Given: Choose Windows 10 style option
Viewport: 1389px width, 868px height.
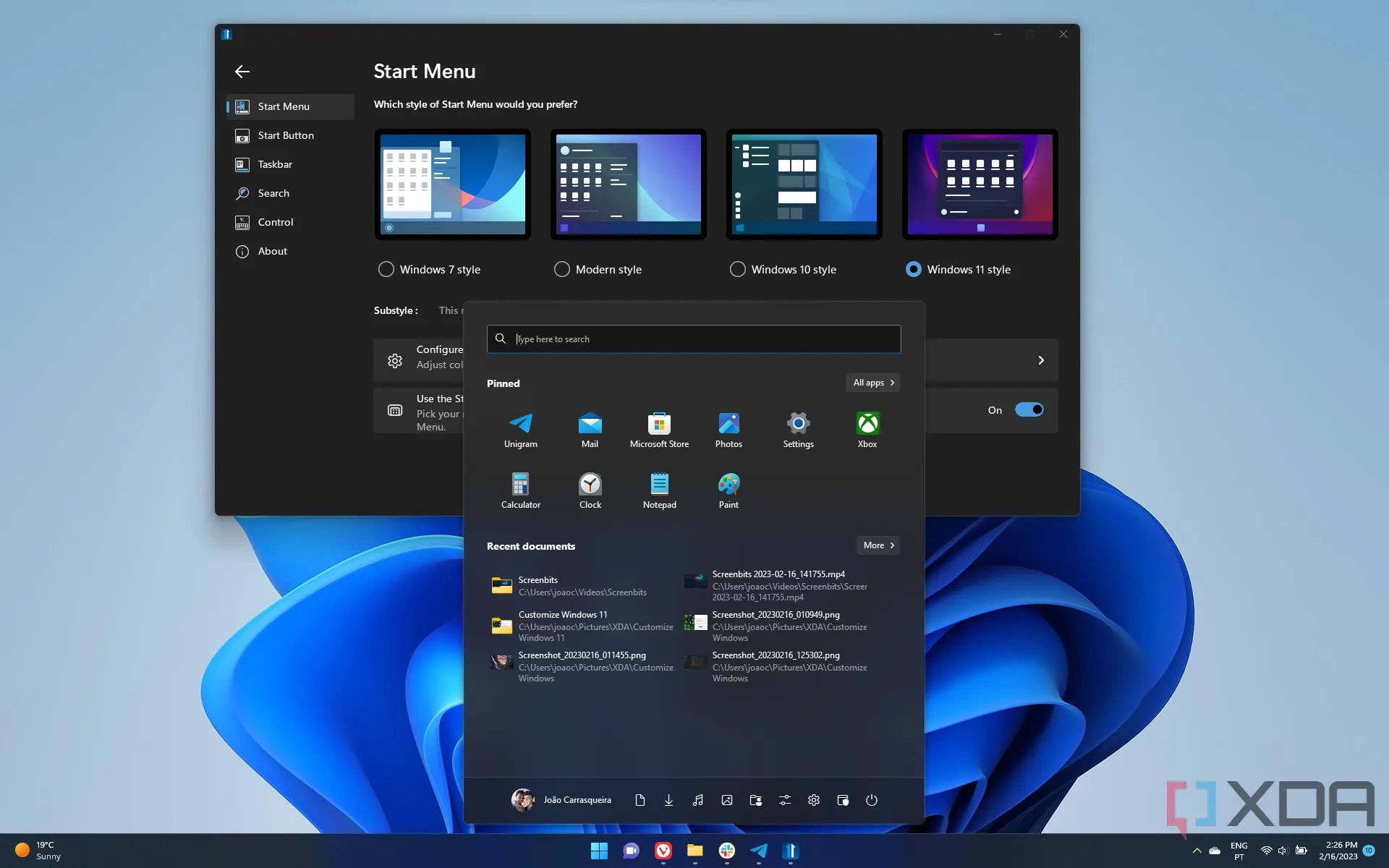Looking at the screenshot, I should coord(738,269).
